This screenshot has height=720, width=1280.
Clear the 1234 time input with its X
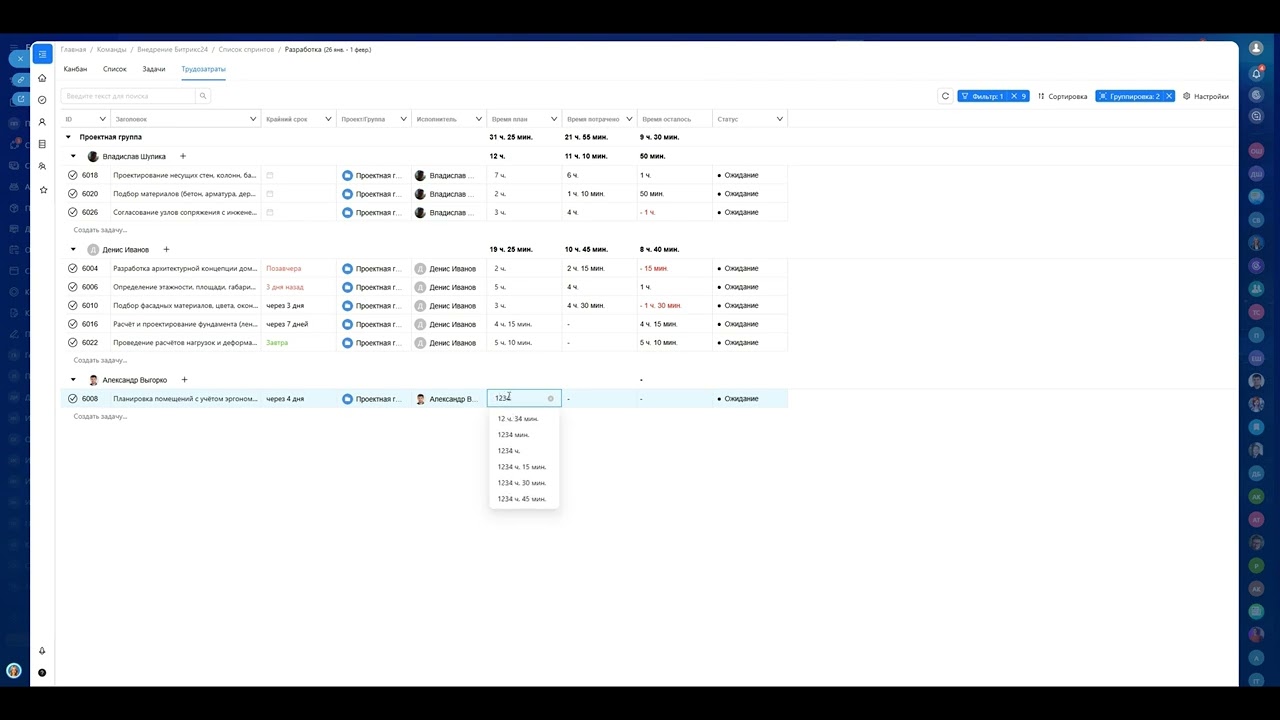(550, 399)
